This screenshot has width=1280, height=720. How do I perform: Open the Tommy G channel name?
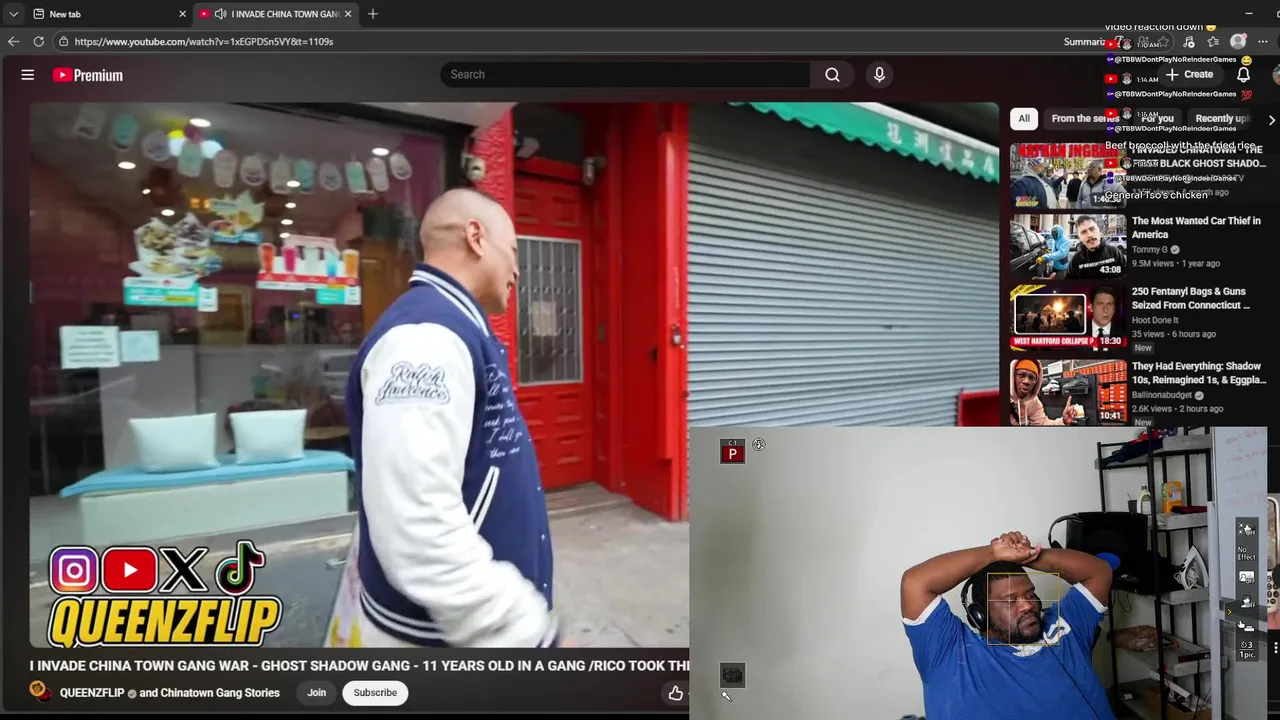click(x=1150, y=250)
